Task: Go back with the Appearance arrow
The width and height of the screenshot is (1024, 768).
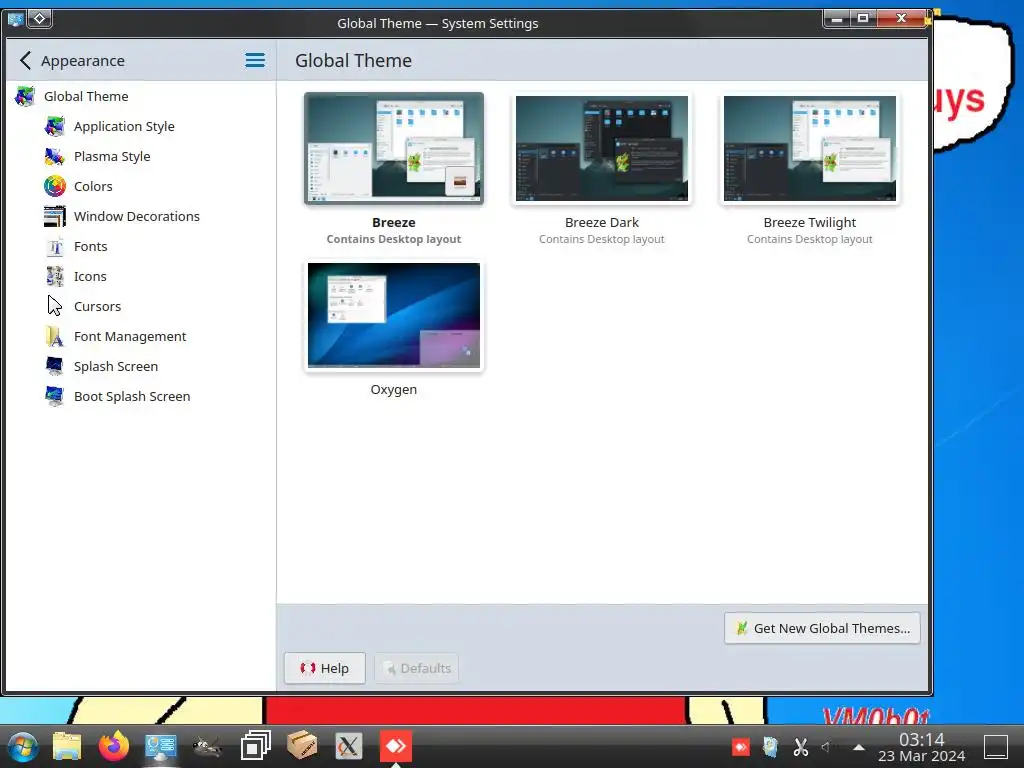Action: (25, 61)
